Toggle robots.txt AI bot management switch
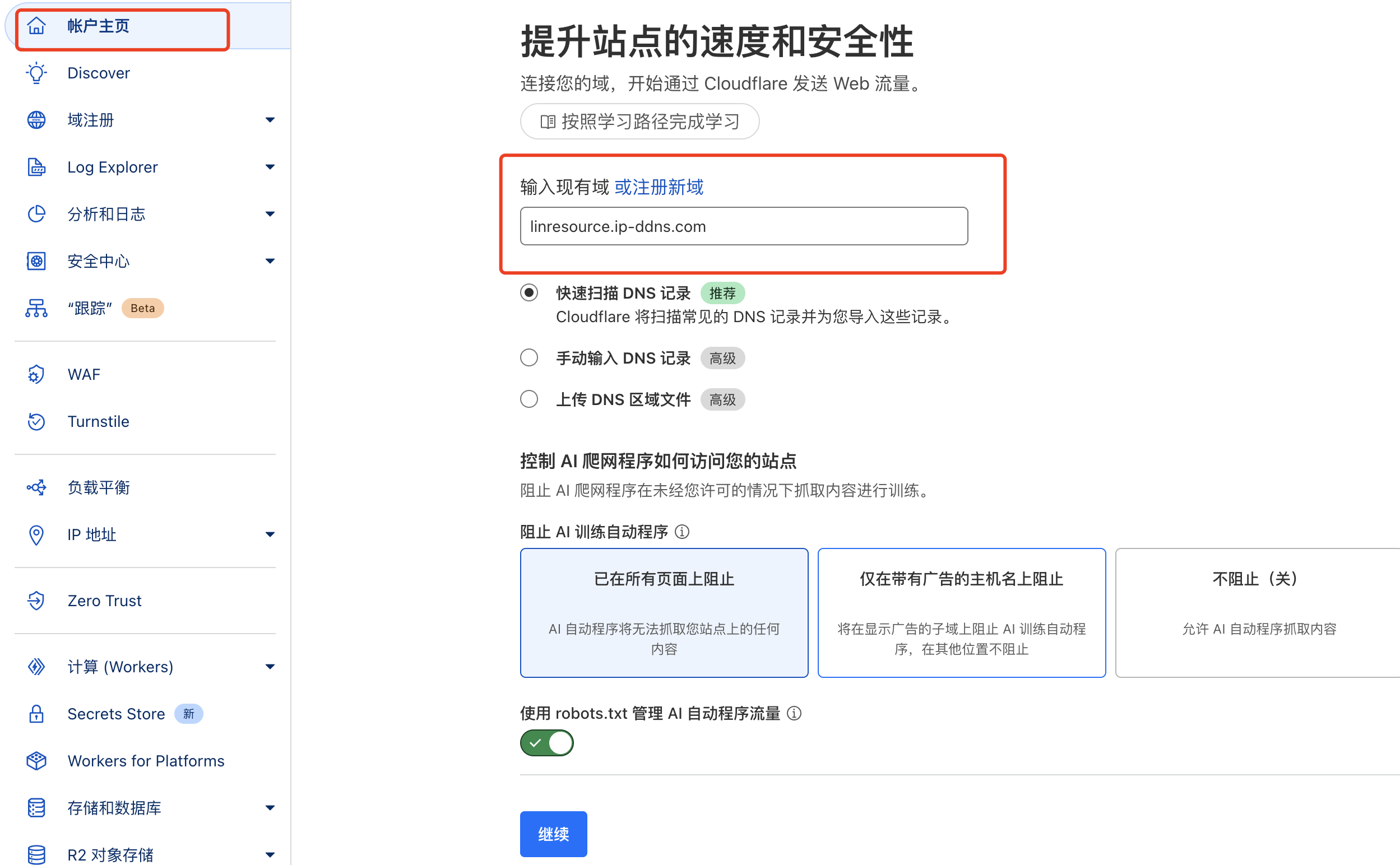1400x865 pixels. (x=546, y=743)
